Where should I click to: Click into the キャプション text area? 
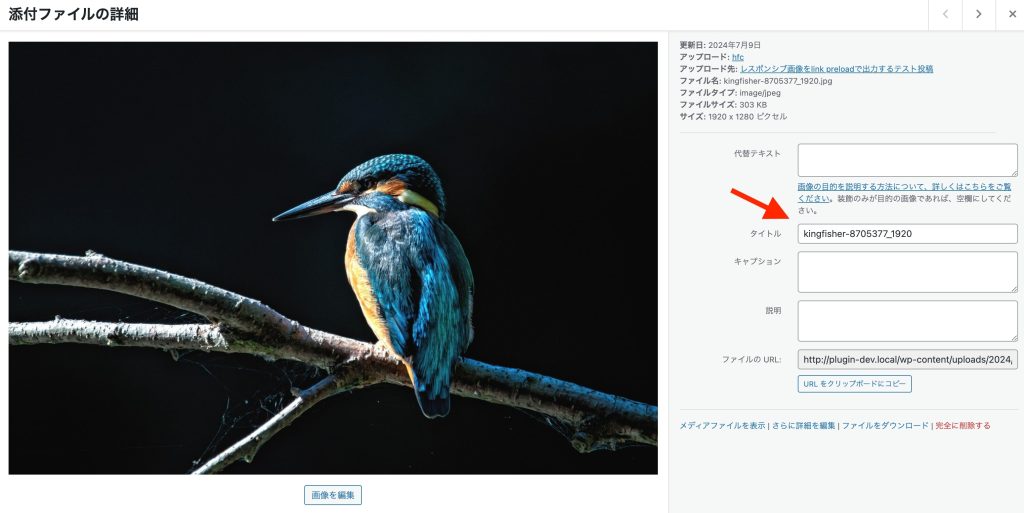(x=907, y=272)
